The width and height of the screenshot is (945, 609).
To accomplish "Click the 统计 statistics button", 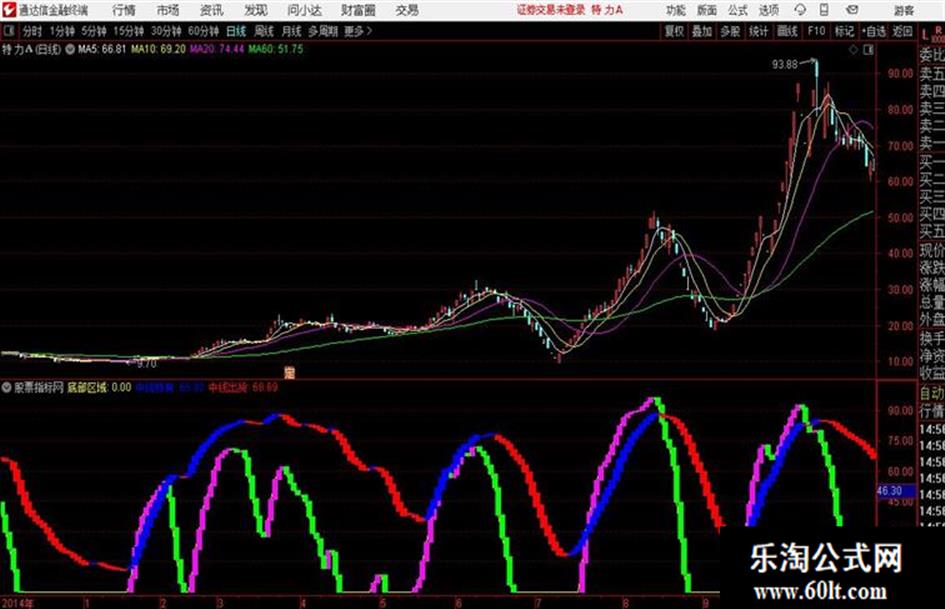I will click(x=759, y=31).
